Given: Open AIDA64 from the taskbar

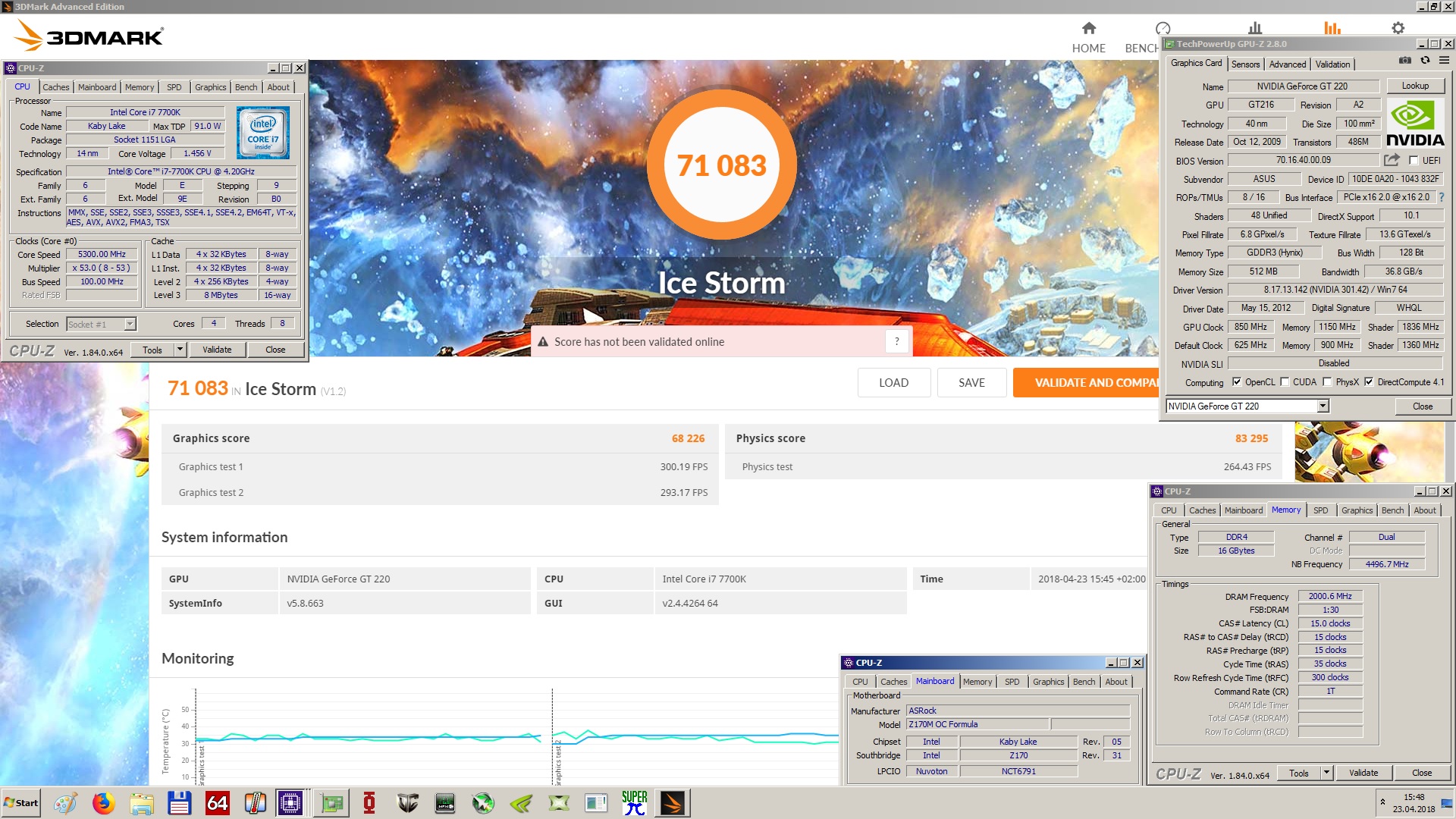Looking at the screenshot, I should coord(217,803).
